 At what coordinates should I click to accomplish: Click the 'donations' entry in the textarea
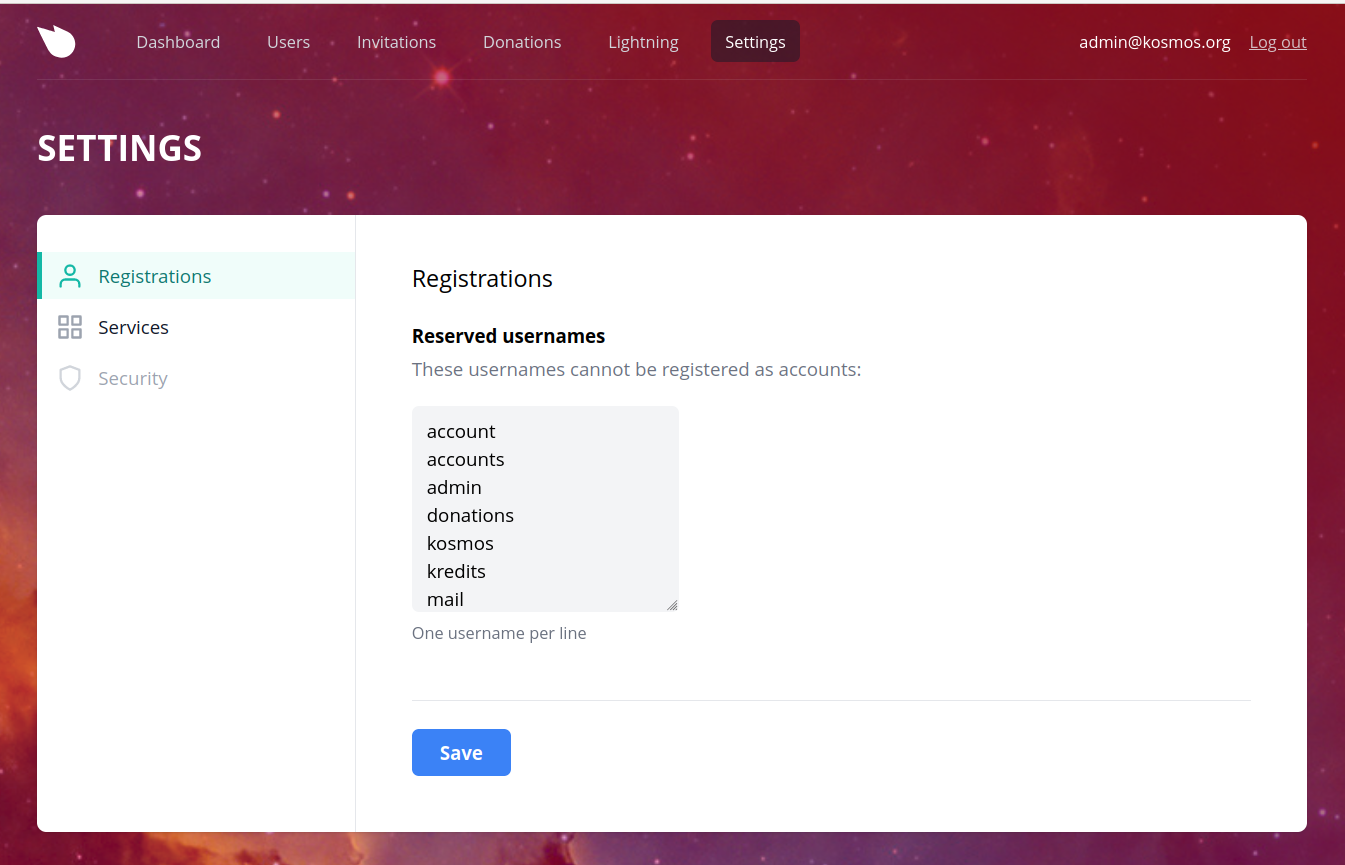[x=470, y=516]
